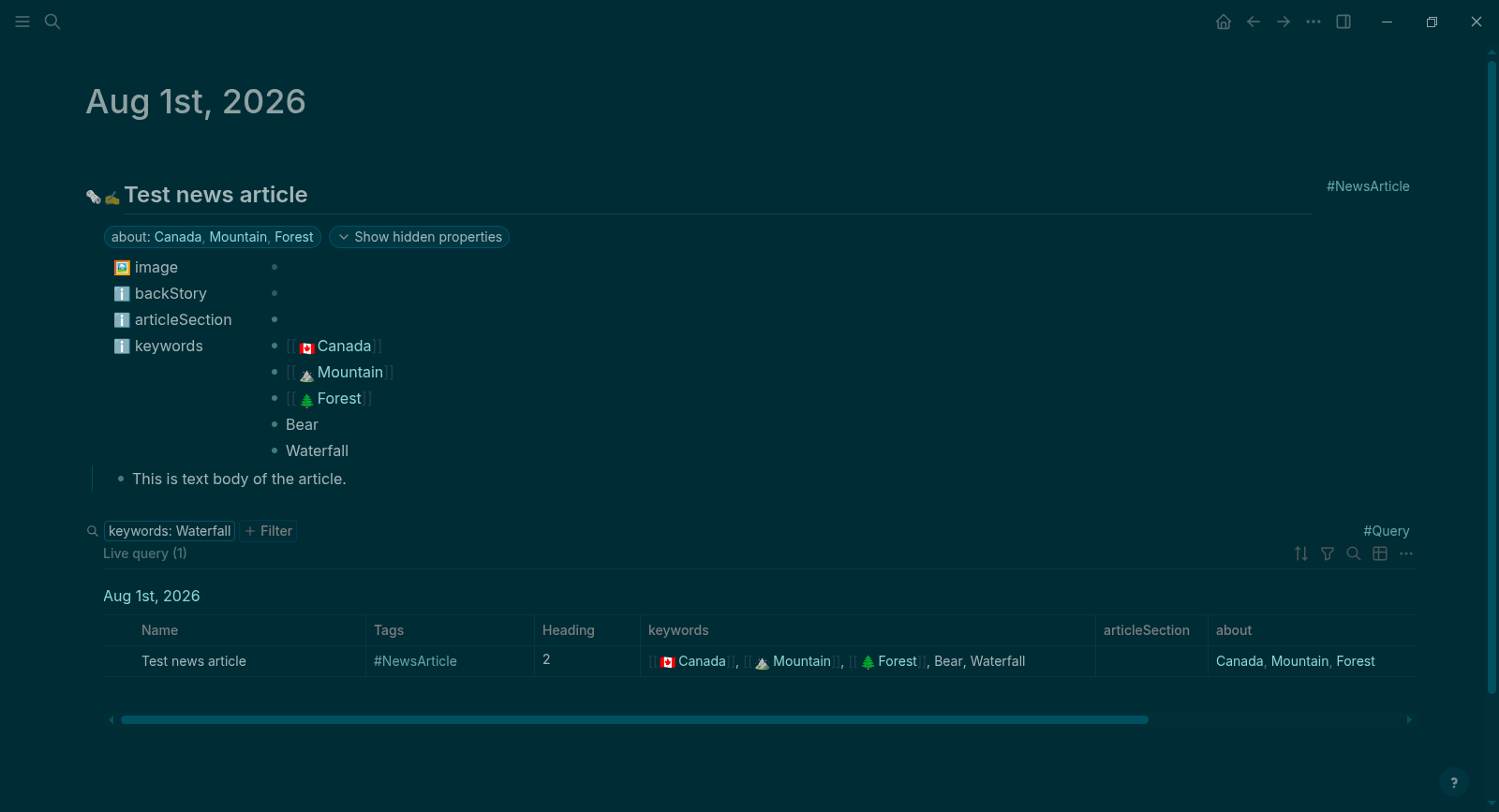Click the Aug 1st, 2026 query group heading
1499x812 pixels.
(x=152, y=597)
